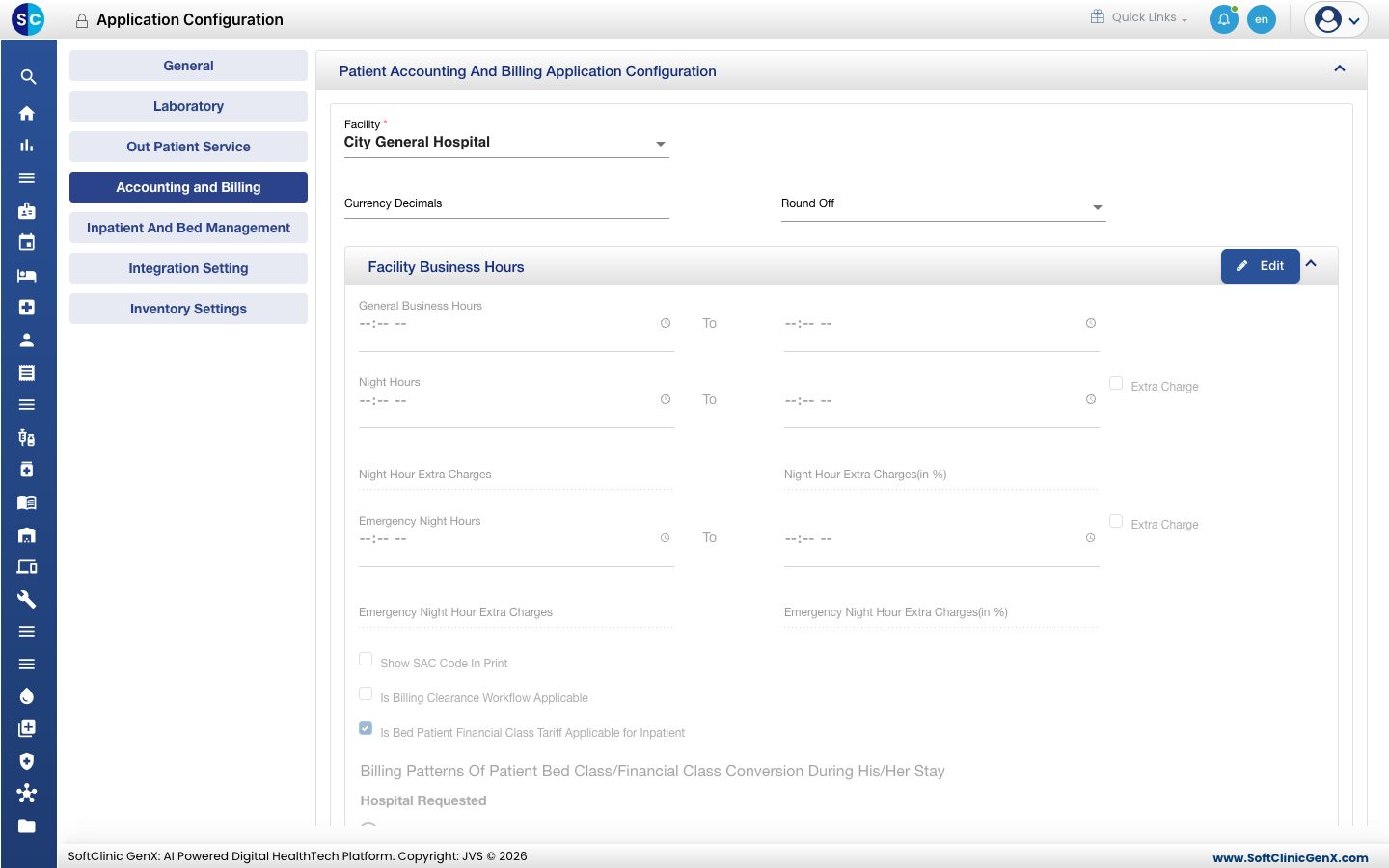The height and width of the screenshot is (868, 1389).
Task: Open the medical cross box icon
Action: (27, 307)
